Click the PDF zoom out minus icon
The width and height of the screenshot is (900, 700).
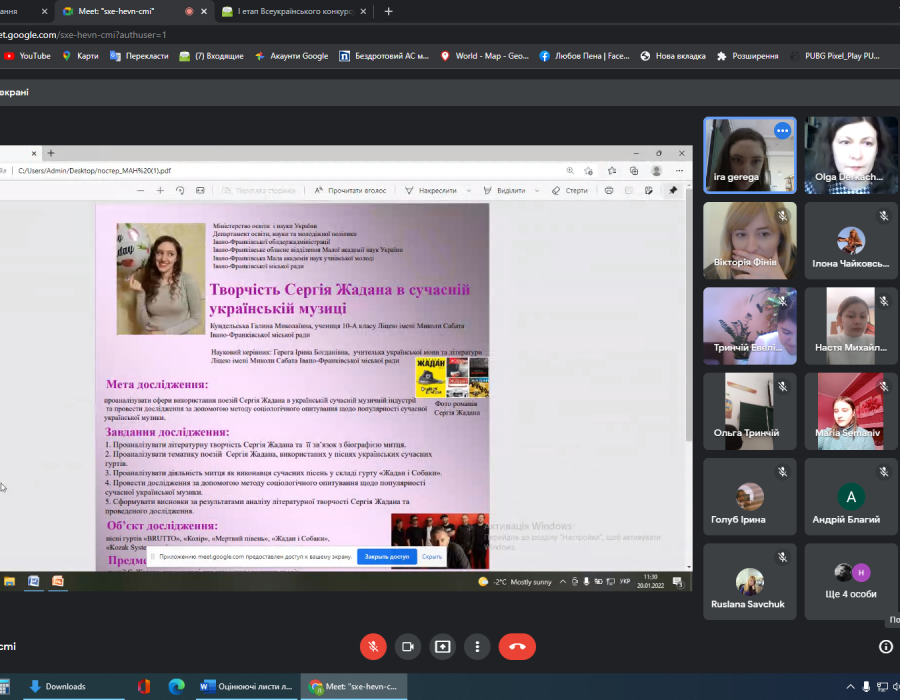click(x=141, y=190)
